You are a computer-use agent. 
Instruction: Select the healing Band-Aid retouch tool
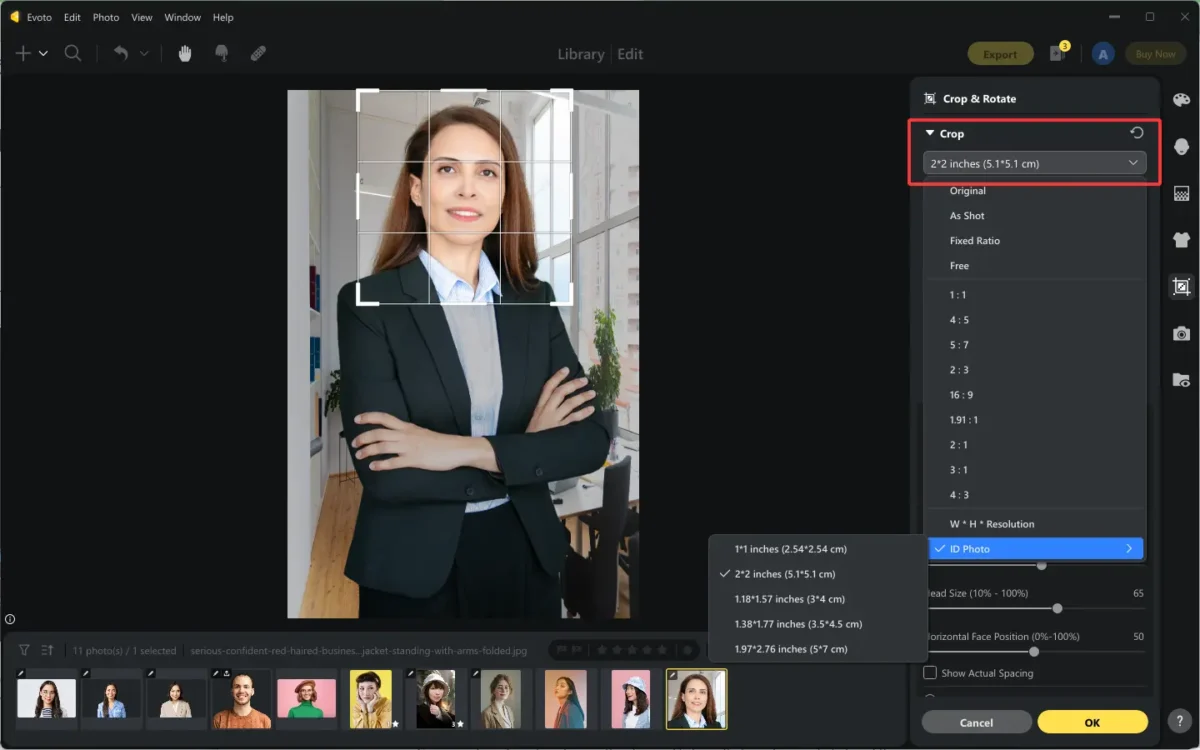(x=258, y=53)
